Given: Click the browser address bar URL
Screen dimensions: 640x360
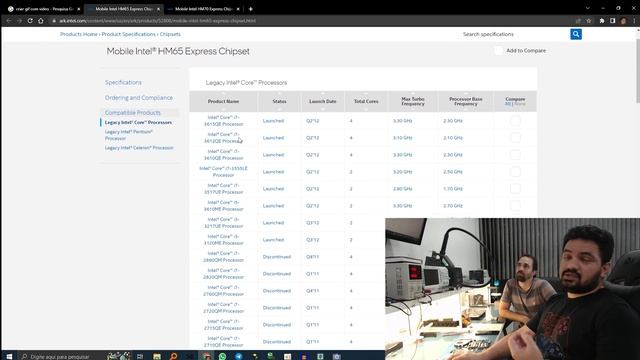Looking at the screenshot, I should pos(158,20).
